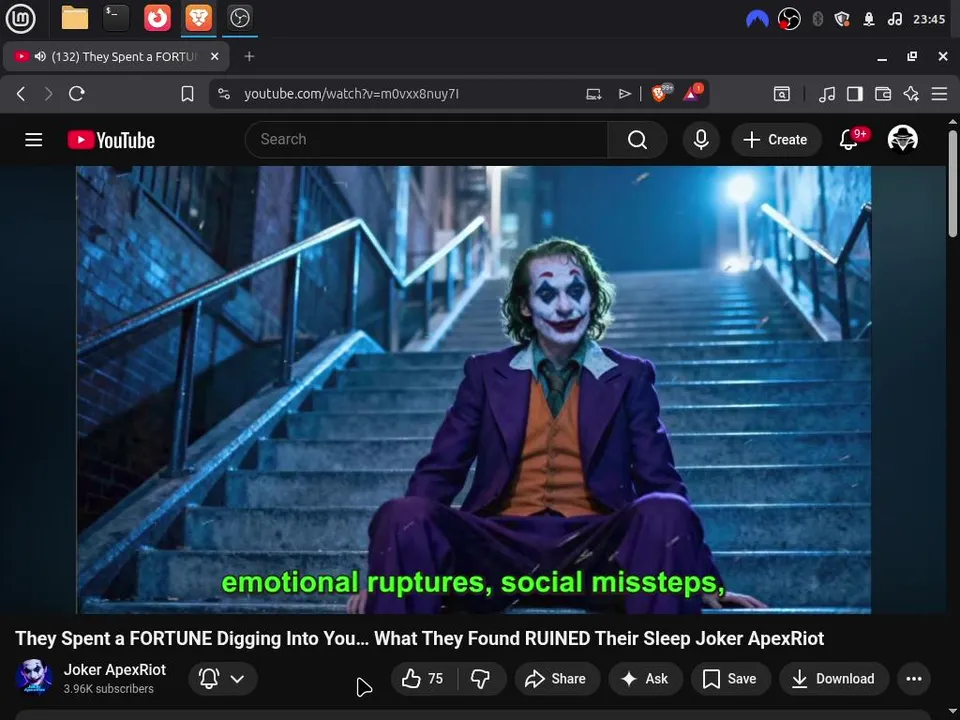Dislike this video
The height and width of the screenshot is (720, 960).
pos(481,678)
